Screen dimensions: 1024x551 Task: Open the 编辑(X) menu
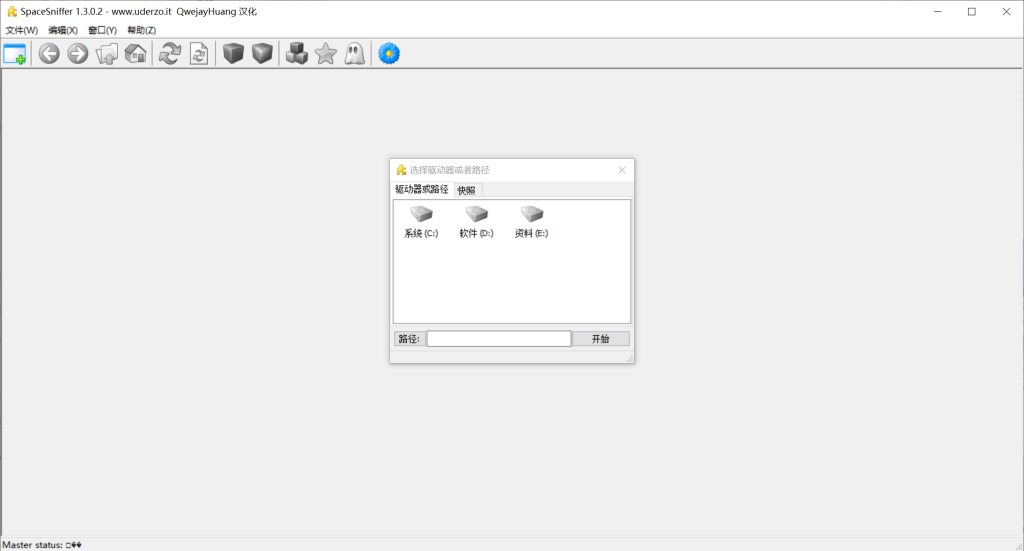63,30
